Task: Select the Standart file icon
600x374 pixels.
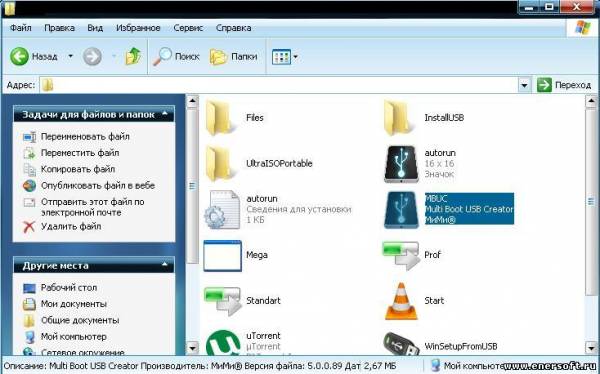Action: point(222,301)
